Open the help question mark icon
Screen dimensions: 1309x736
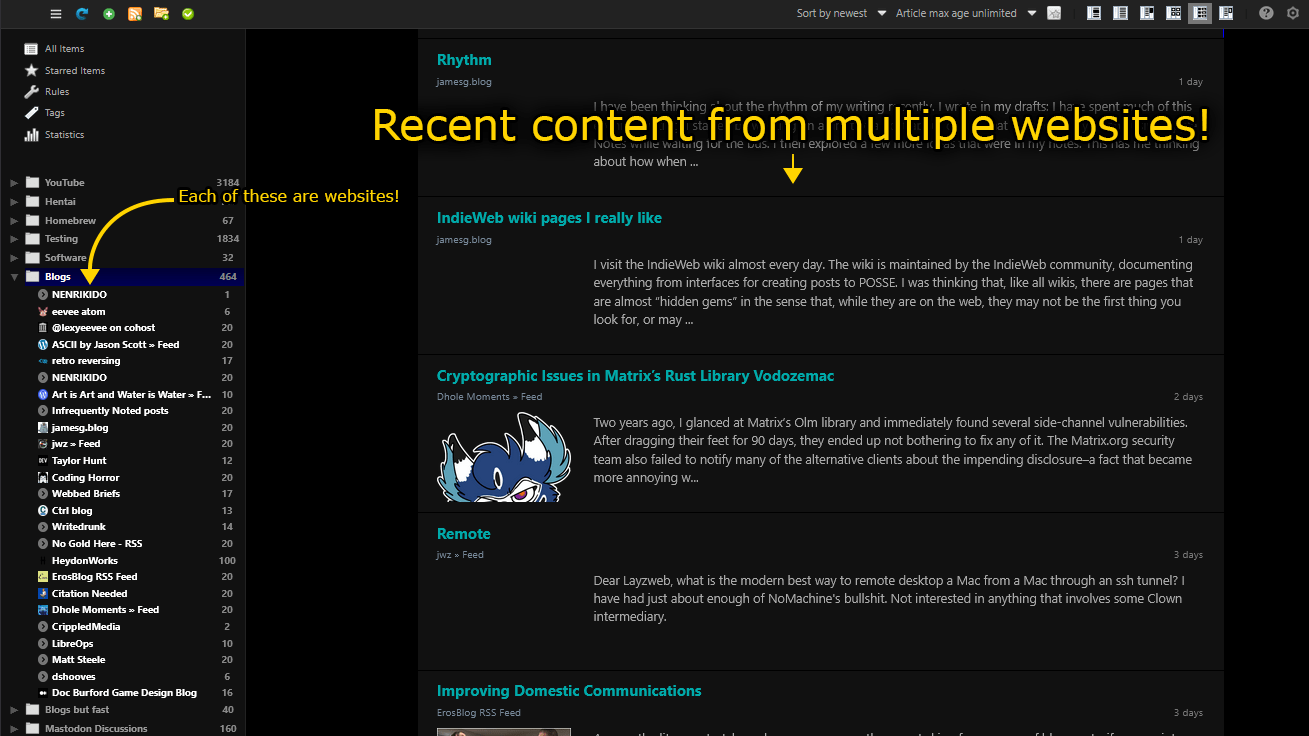(1266, 13)
